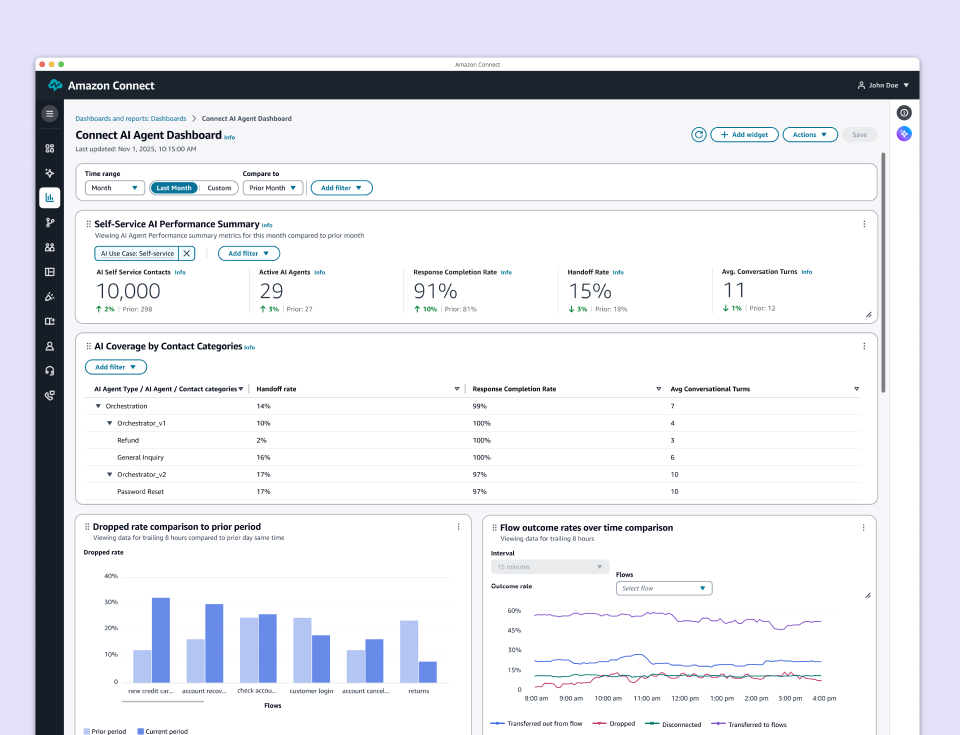Viewport: 960px width, 735px height.
Task: Open the John Doe account menu
Action: point(879,85)
